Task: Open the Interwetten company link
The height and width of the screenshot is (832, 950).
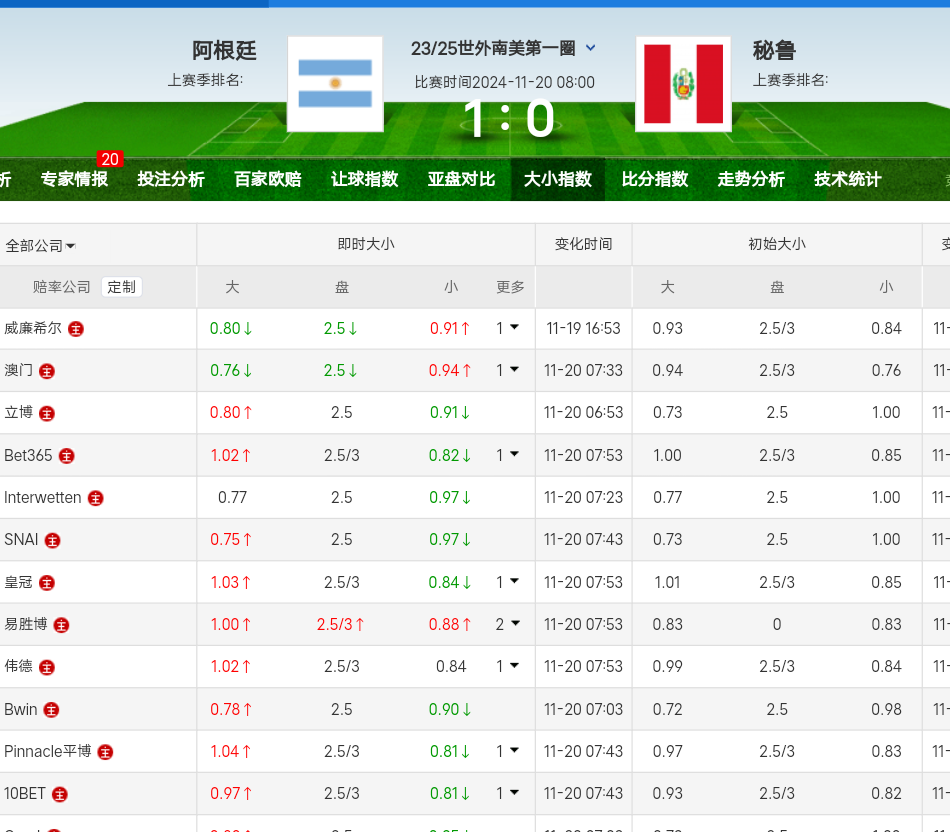Action: [42, 498]
